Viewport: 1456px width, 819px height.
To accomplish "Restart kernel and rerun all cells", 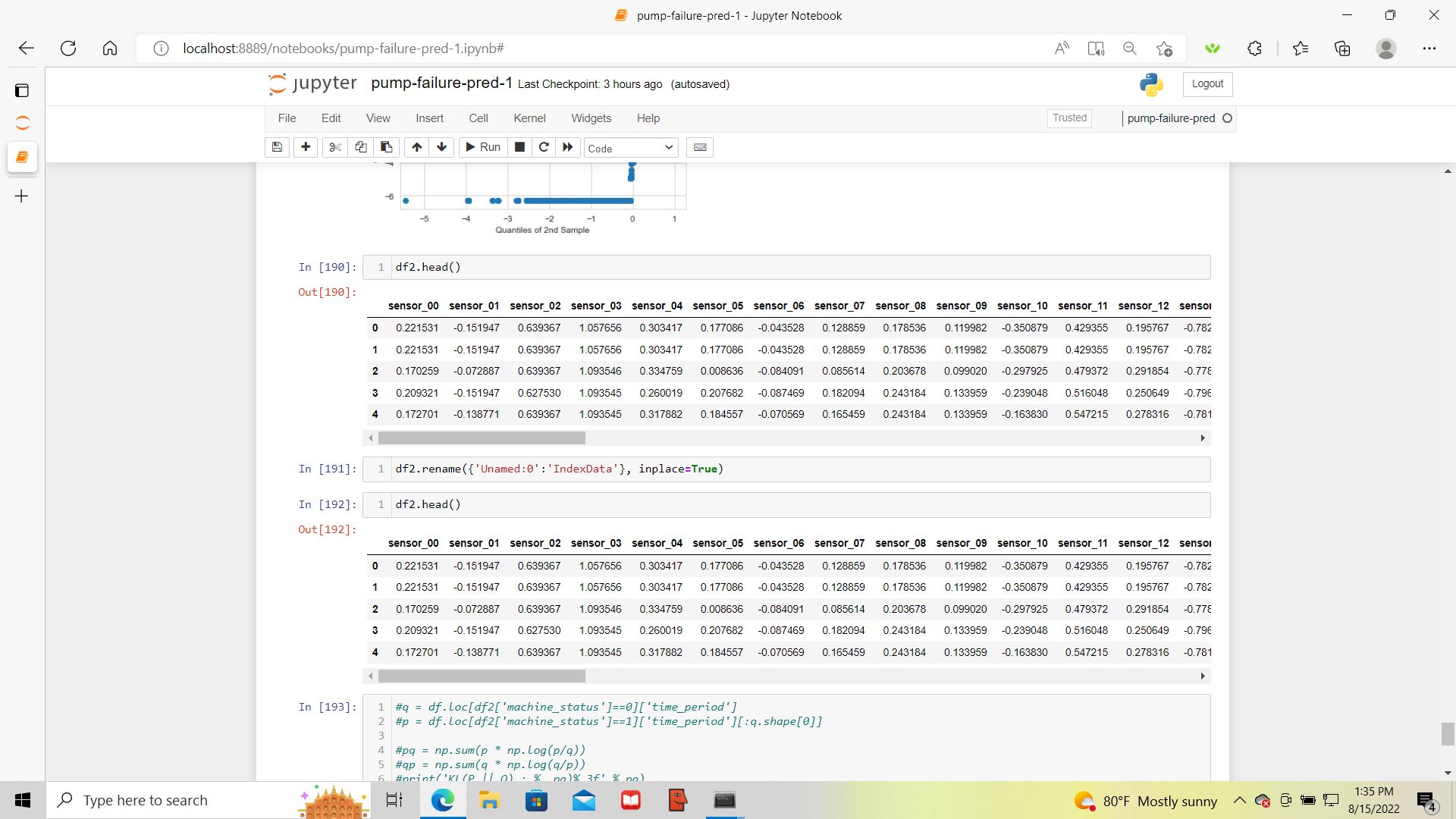I will 568,147.
